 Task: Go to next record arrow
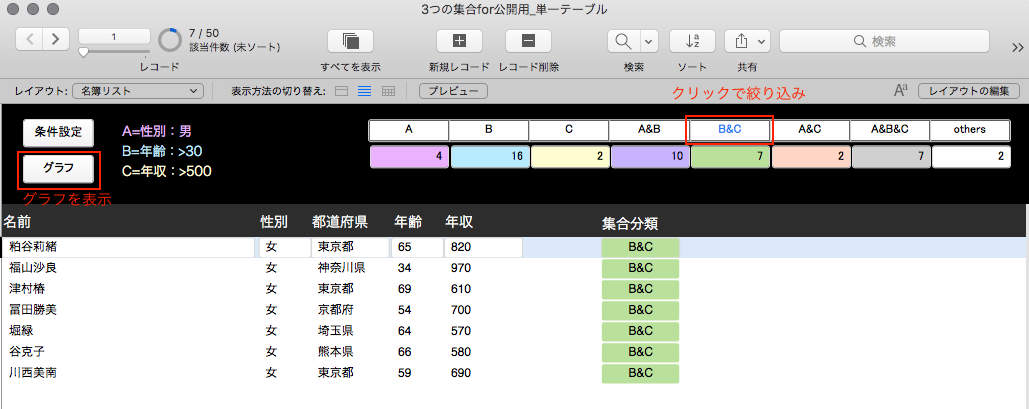[x=56, y=40]
